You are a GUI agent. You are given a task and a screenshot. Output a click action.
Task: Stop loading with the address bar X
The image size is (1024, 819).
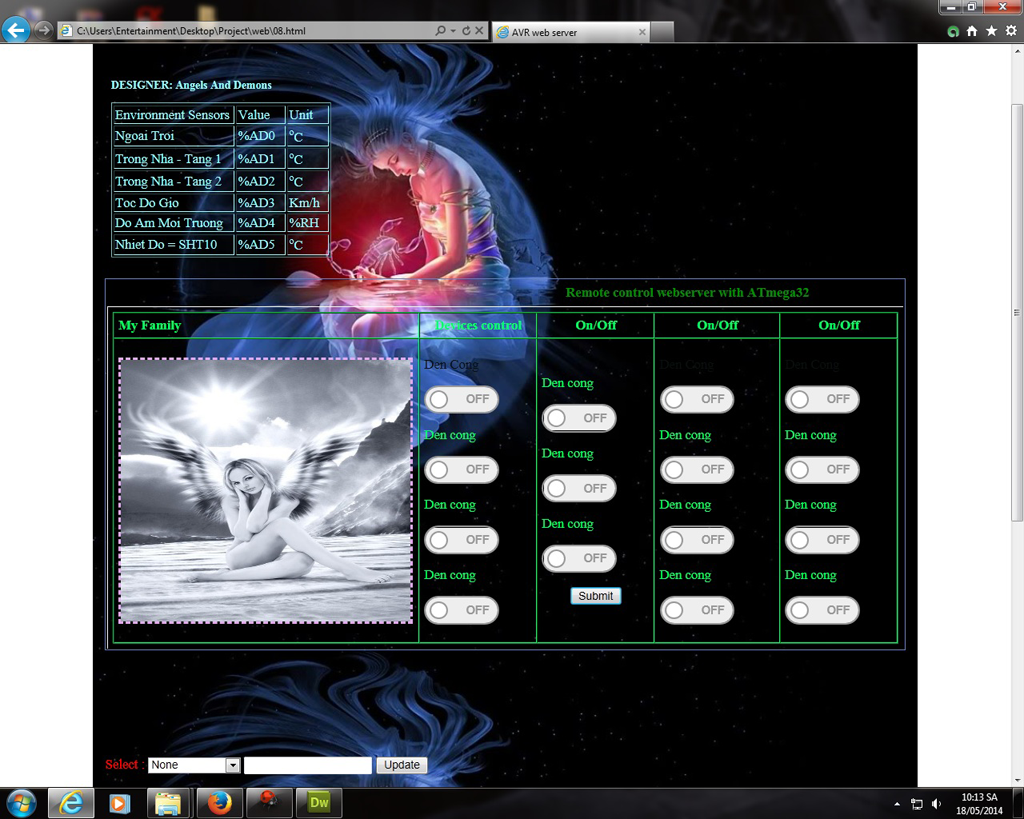coord(479,31)
